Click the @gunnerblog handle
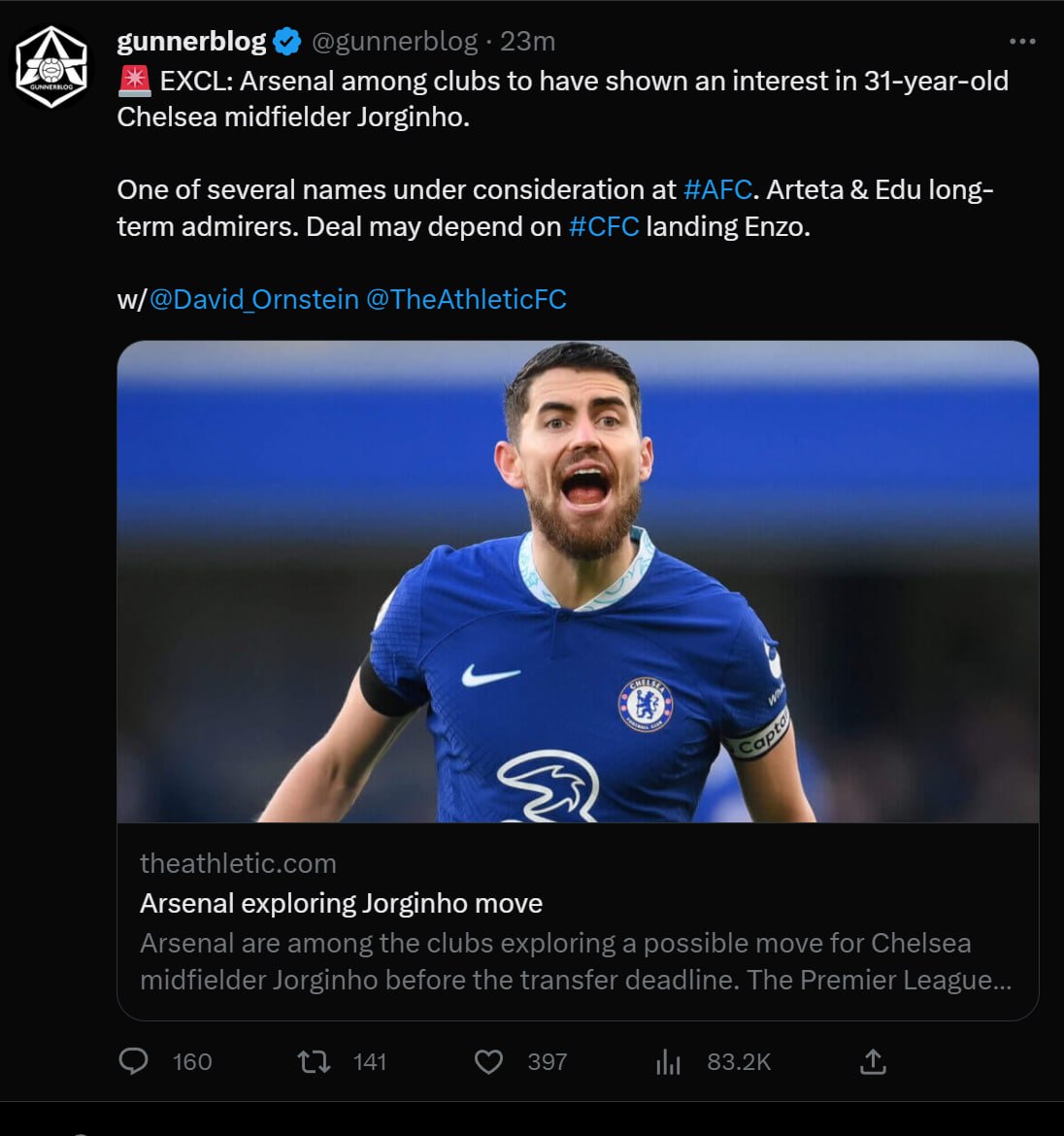The height and width of the screenshot is (1136, 1064). click(x=394, y=42)
